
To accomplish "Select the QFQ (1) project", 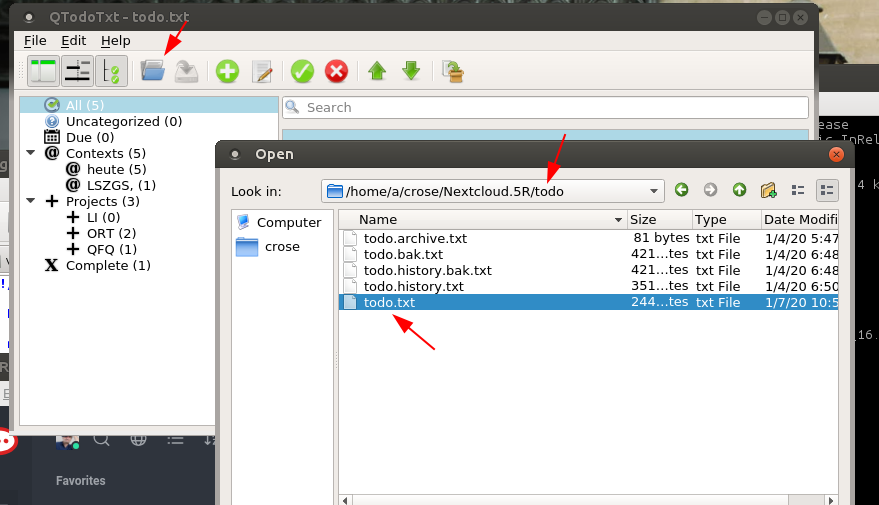I will 112,249.
